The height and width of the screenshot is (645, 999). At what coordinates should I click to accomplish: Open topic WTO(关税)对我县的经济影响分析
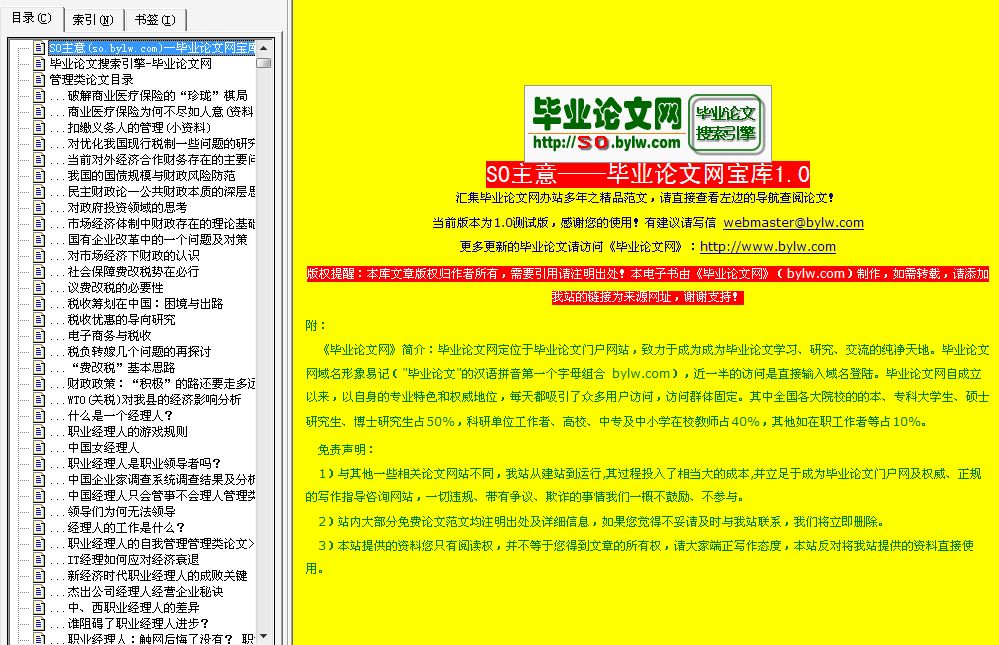[145, 400]
